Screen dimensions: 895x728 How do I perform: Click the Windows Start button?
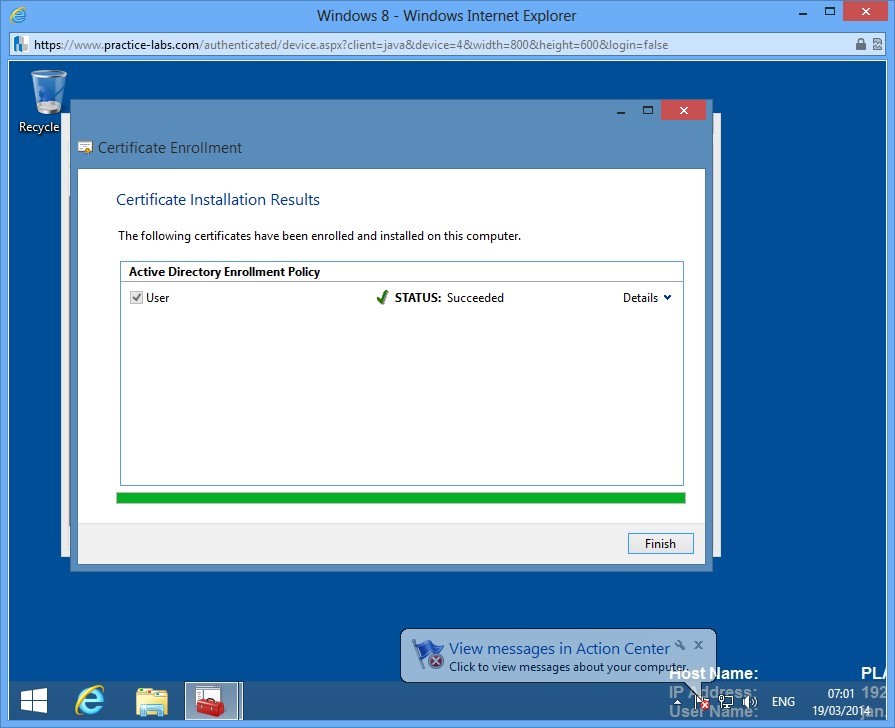point(34,701)
